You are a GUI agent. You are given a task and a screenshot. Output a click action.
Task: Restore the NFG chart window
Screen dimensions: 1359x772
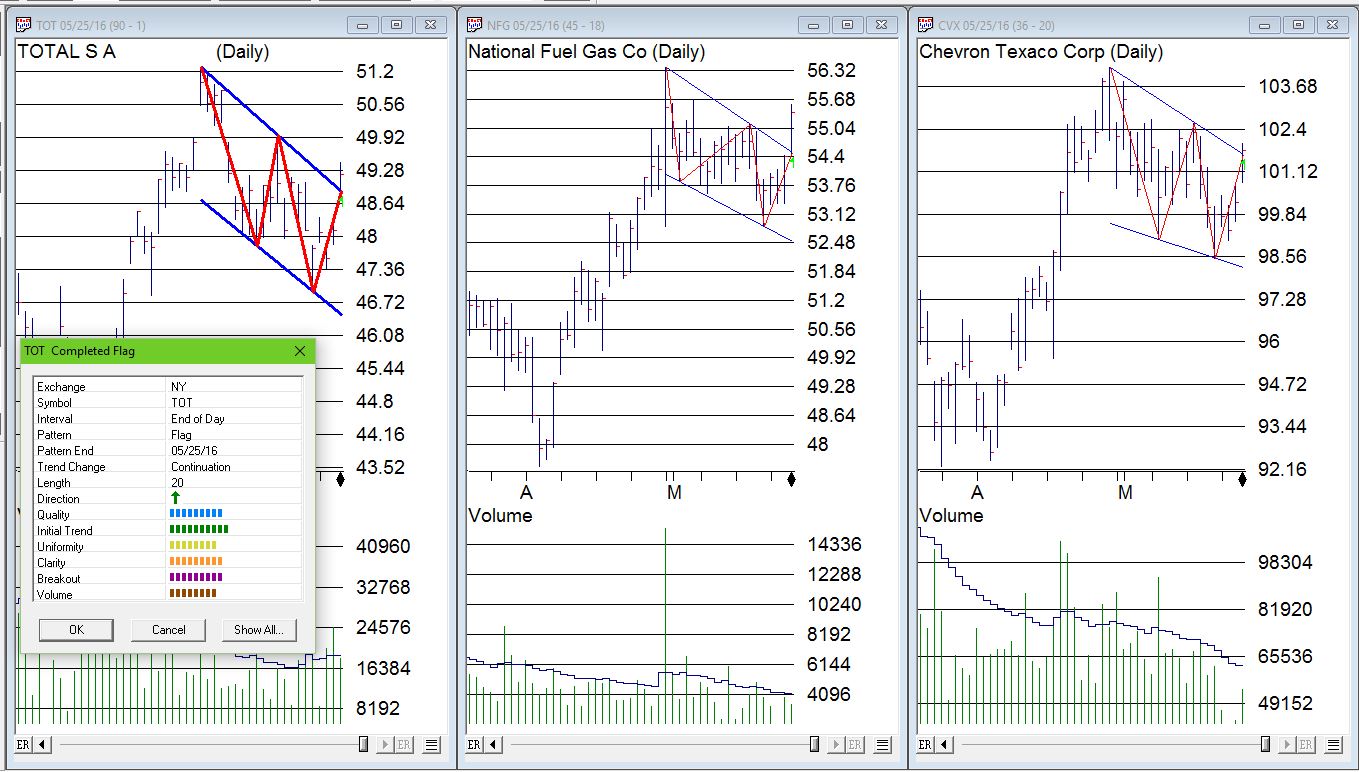[x=848, y=25]
